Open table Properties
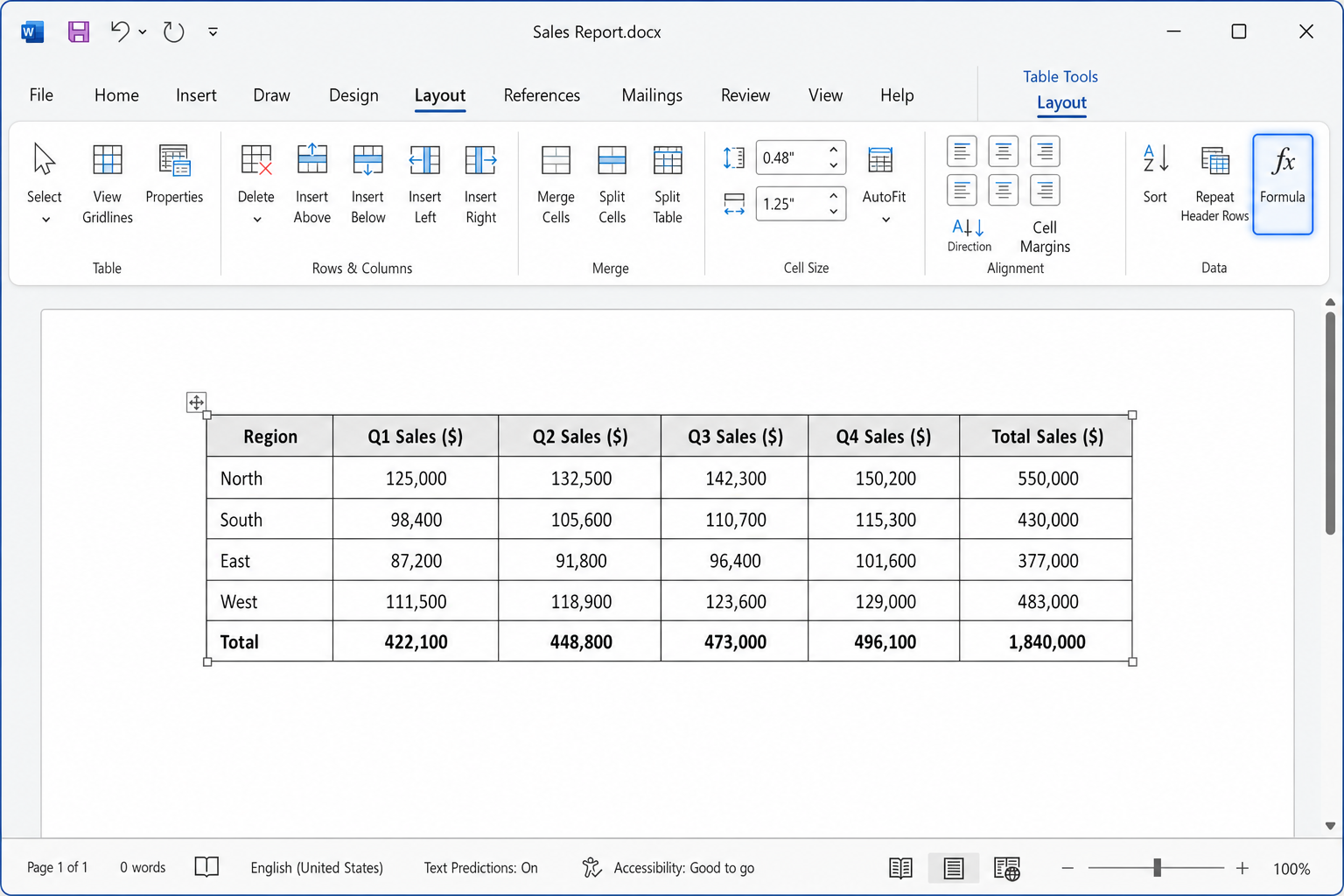 click(x=174, y=175)
